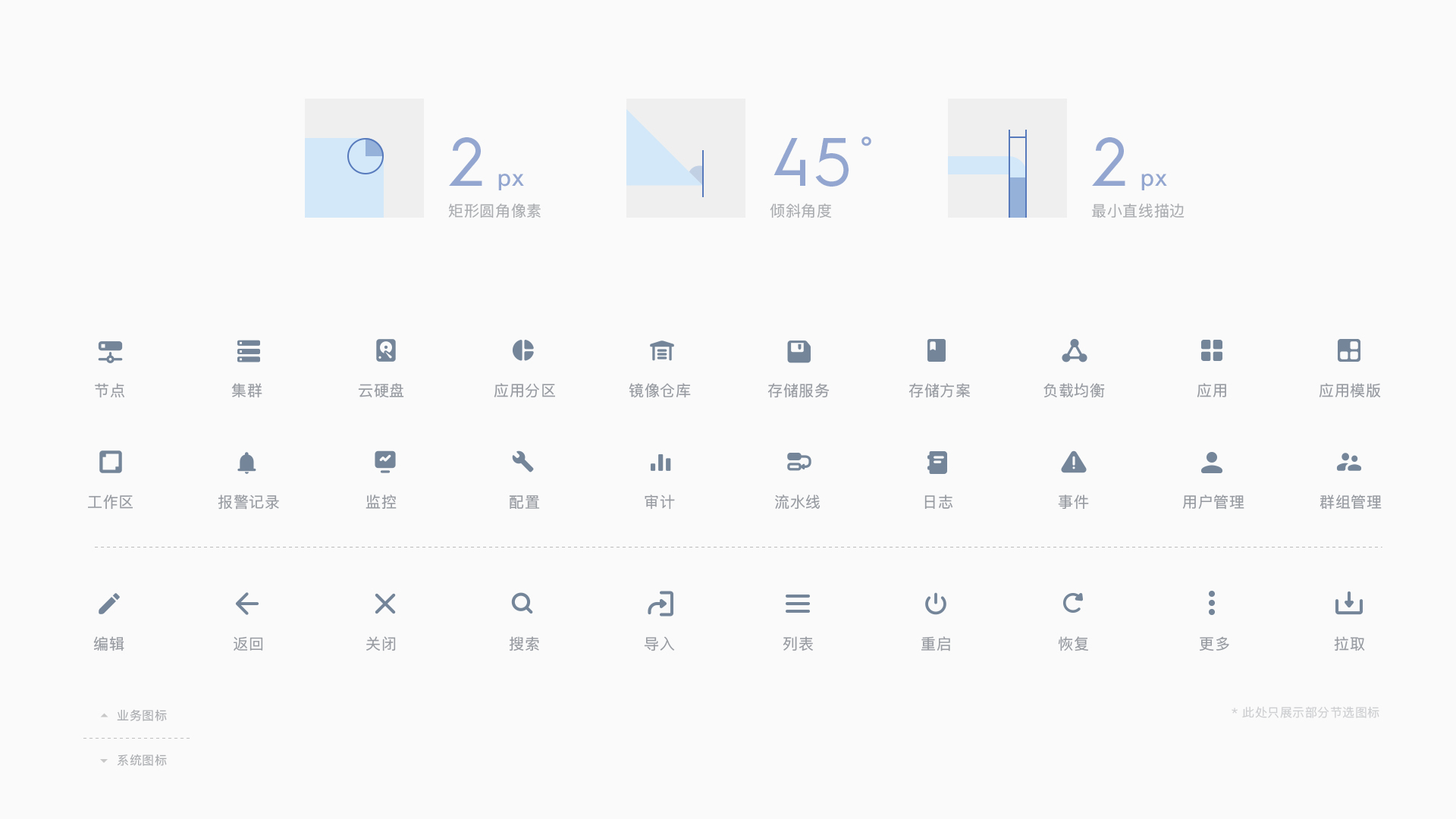
Task: Click the 最小直线描边 caption
Action: pyautogui.click(x=1137, y=211)
